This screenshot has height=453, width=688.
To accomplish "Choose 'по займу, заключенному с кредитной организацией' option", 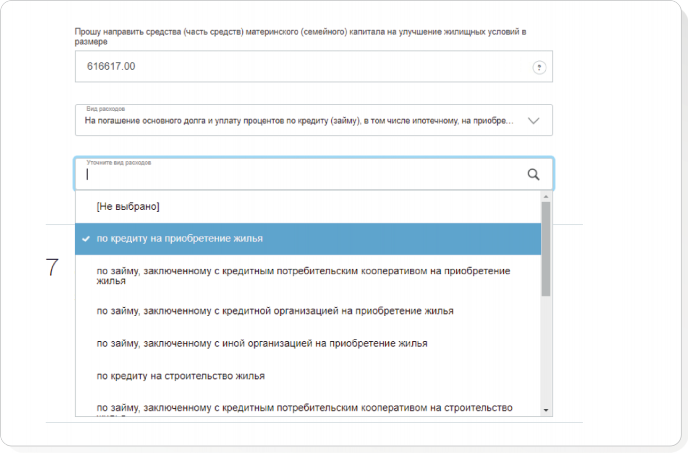I will coord(308,311).
